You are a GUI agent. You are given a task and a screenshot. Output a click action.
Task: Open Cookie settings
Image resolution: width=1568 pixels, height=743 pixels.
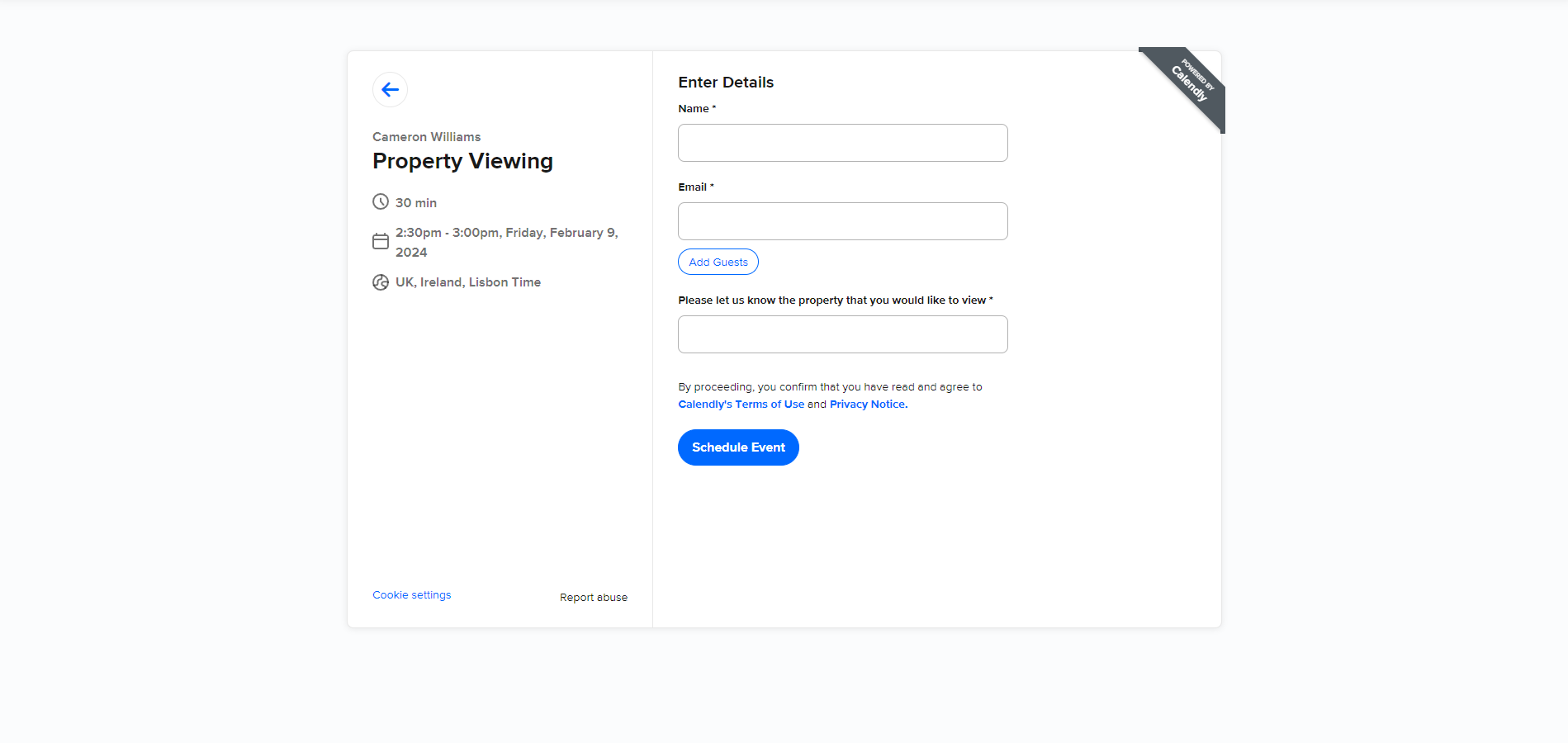pos(411,595)
